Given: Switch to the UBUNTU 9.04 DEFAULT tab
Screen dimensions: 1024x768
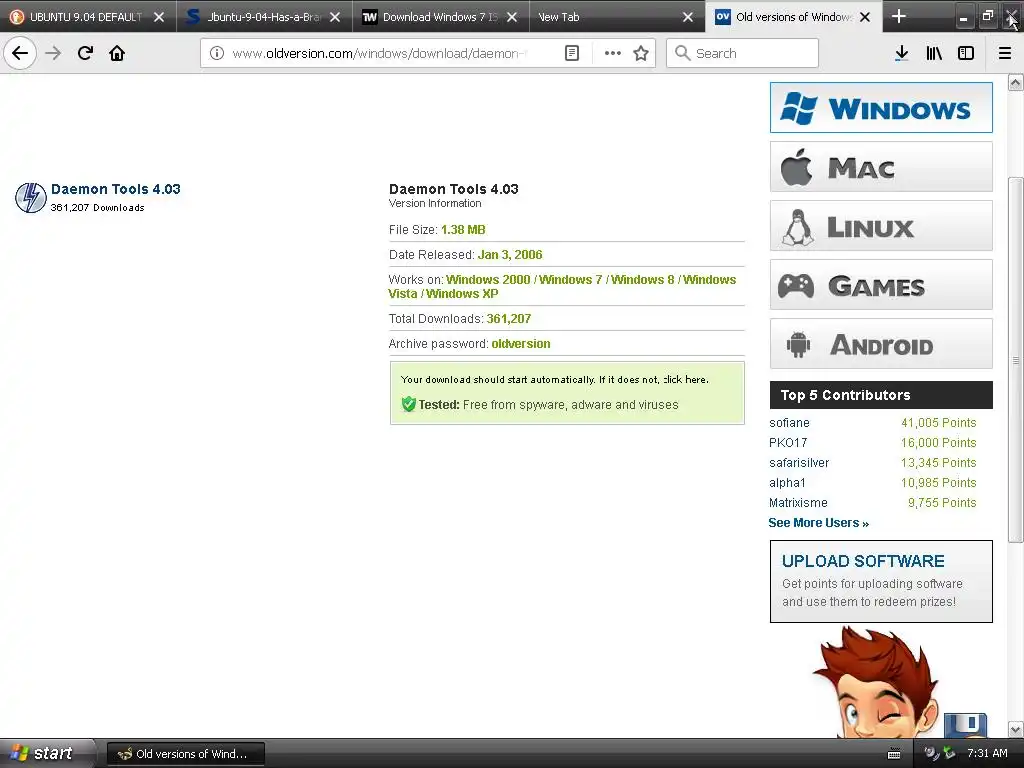Looking at the screenshot, I should 86,17.
